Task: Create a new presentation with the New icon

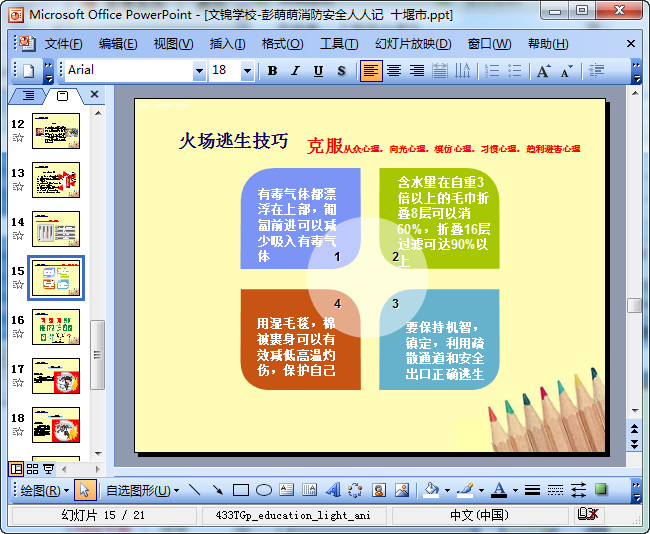Action: 28,71
